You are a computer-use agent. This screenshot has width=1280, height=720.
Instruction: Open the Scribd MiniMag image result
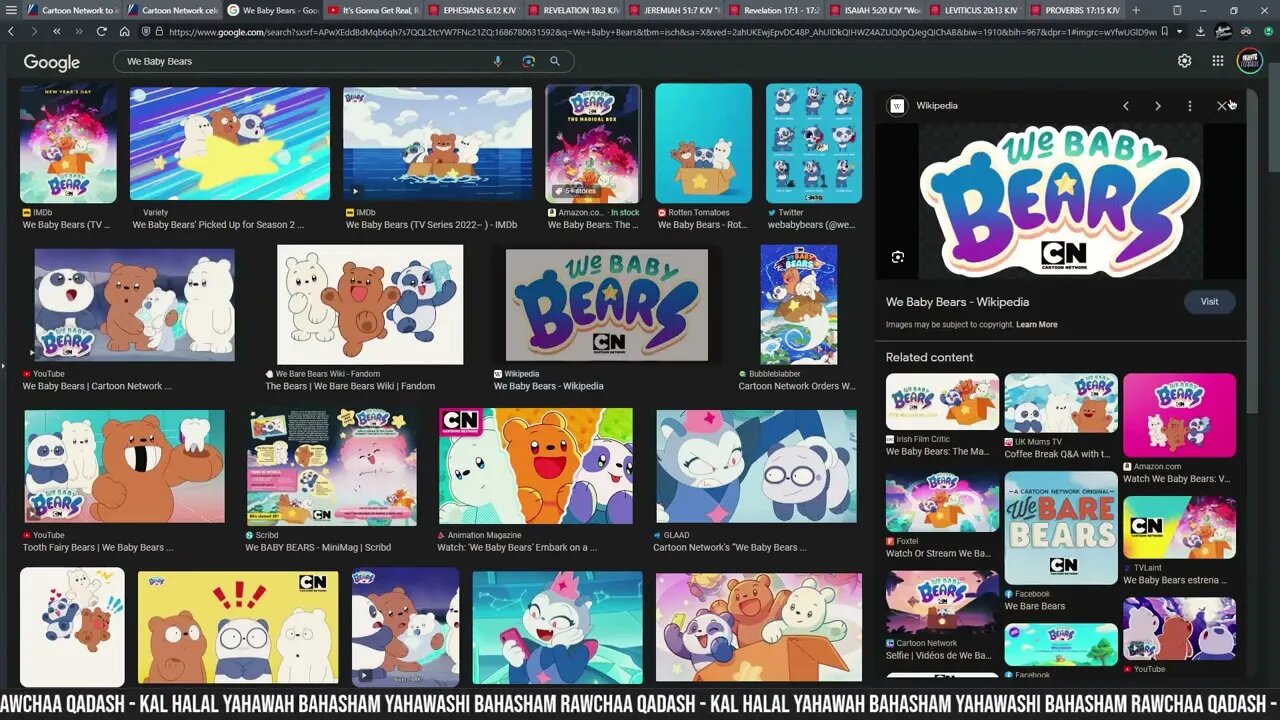click(x=332, y=466)
